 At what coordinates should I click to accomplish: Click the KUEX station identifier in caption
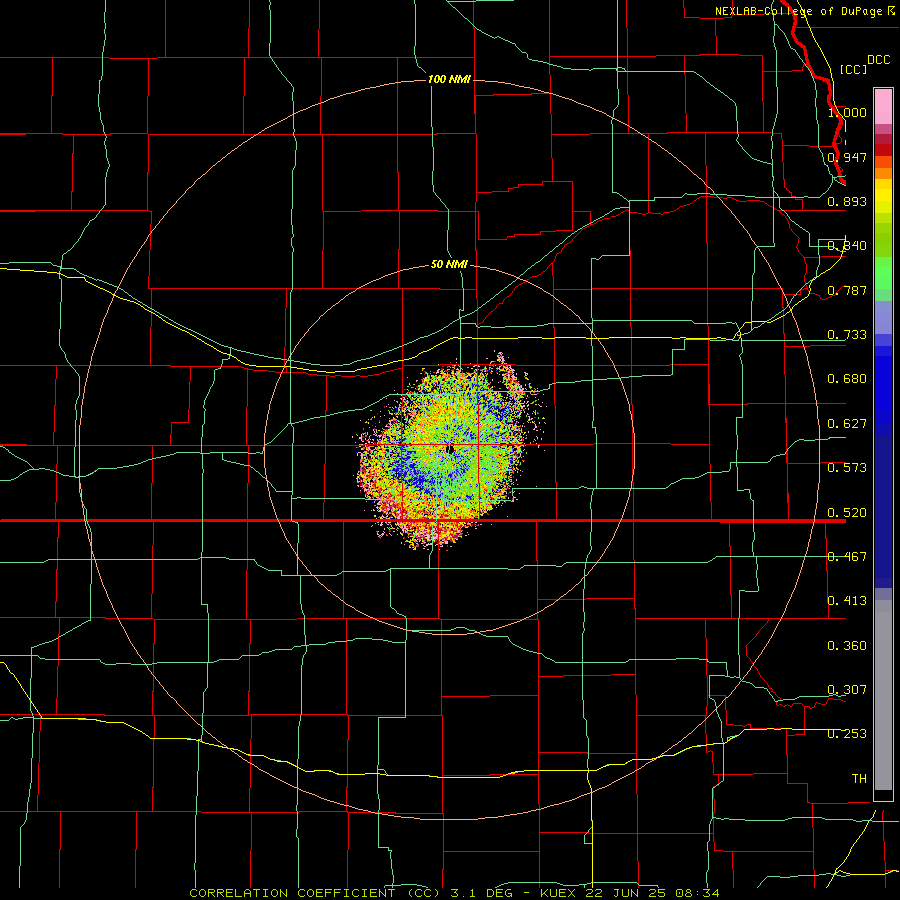[560, 893]
